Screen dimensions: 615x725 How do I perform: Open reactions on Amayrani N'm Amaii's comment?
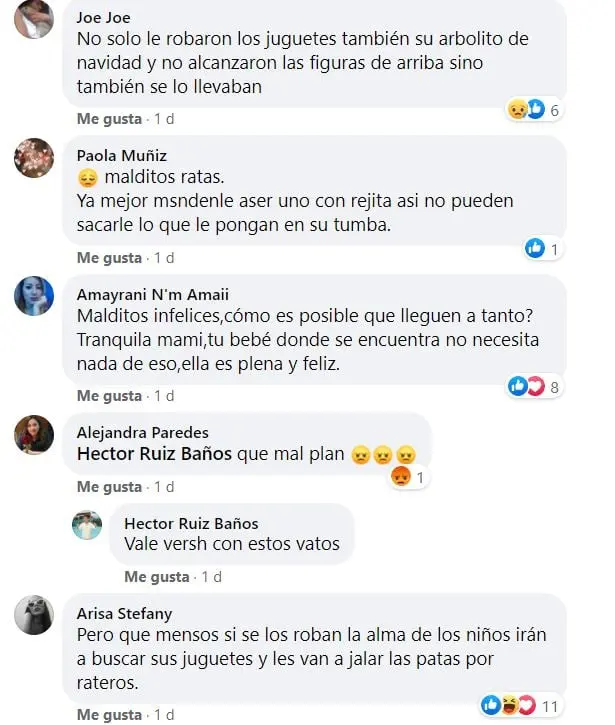534,387
